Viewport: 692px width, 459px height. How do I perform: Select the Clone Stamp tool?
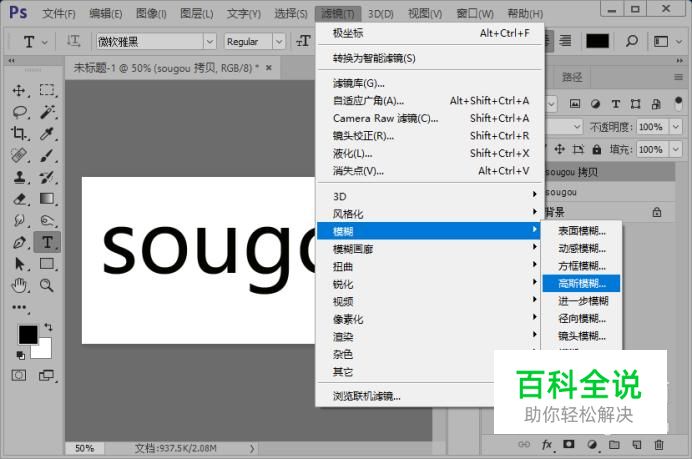pos(19,177)
